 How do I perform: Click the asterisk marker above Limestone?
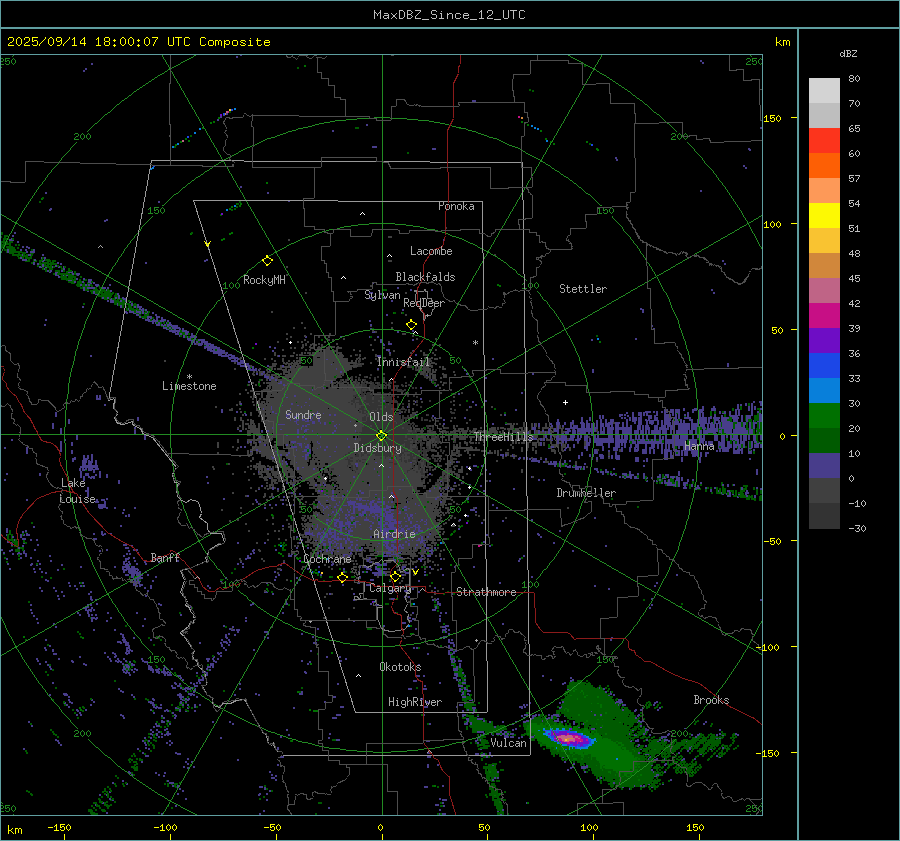tap(189, 377)
